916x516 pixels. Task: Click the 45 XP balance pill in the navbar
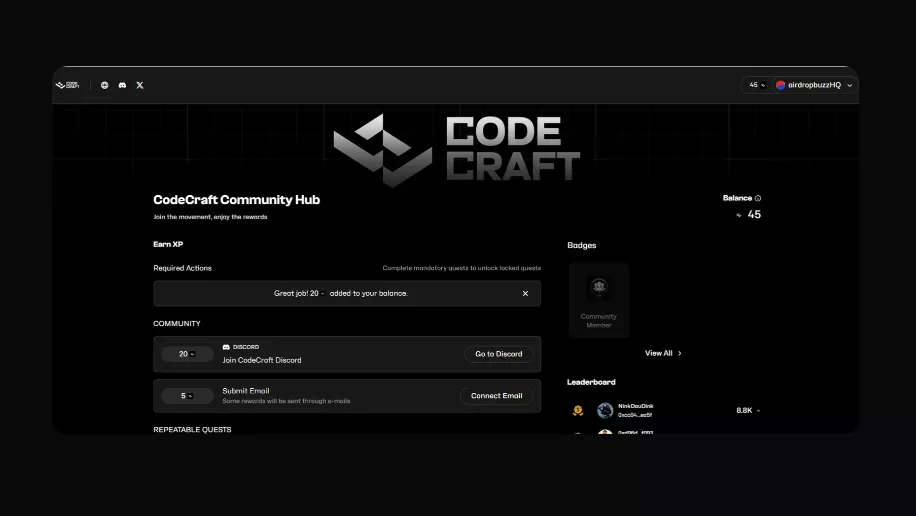coord(757,85)
